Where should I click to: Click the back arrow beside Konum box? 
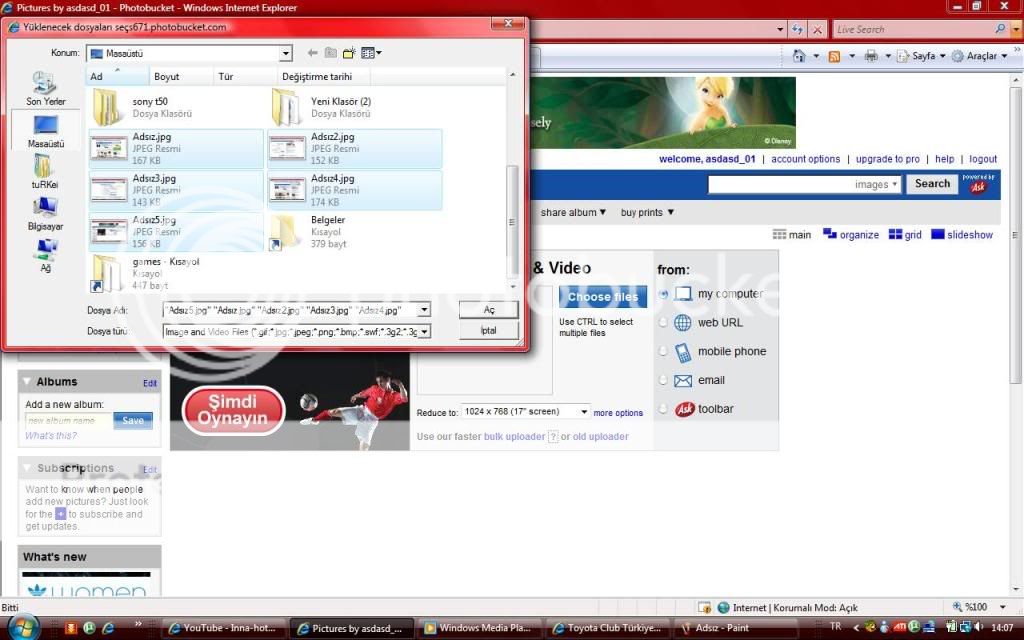(x=313, y=53)
